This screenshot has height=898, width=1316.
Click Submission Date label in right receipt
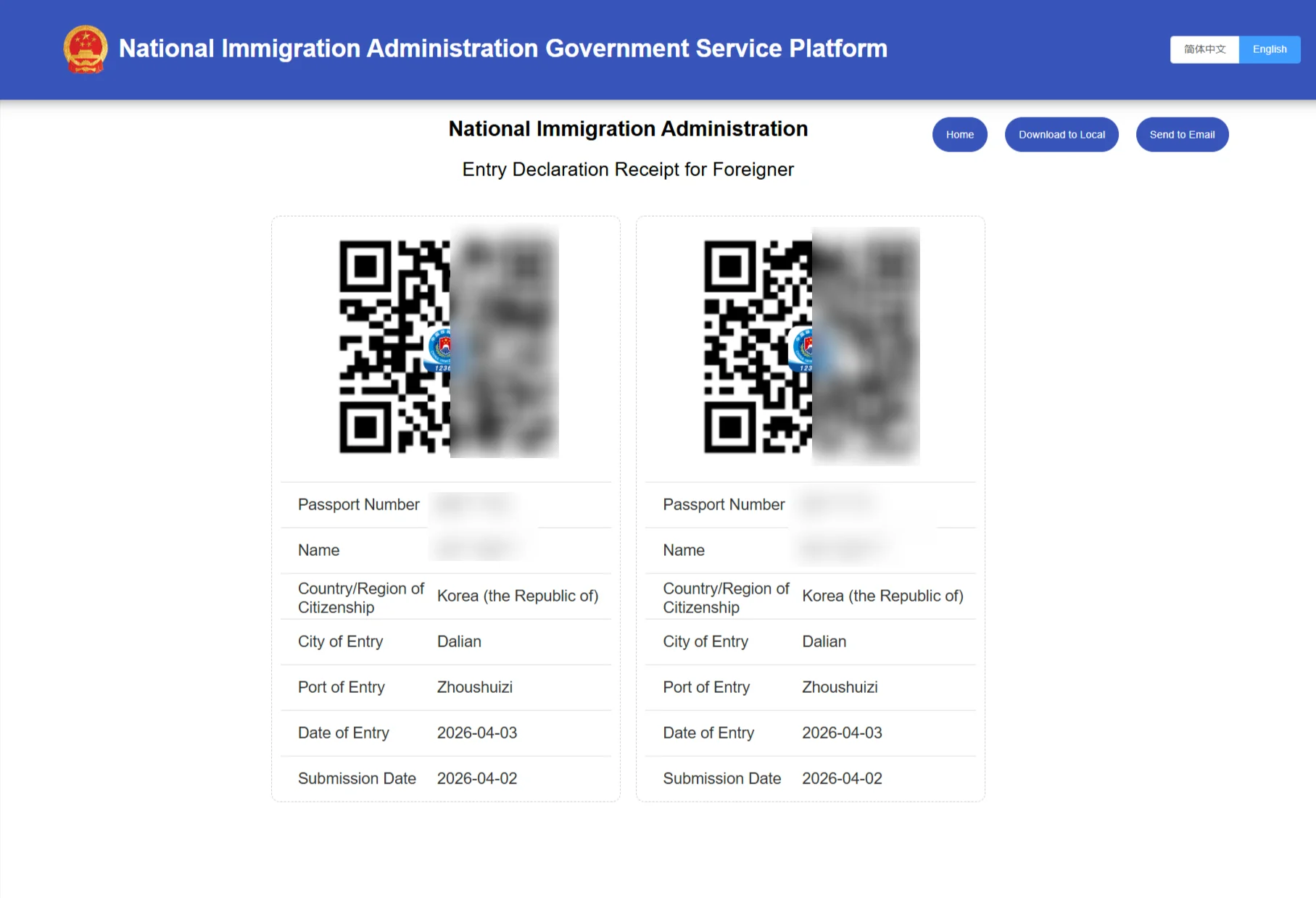click(x=722, y=778)
